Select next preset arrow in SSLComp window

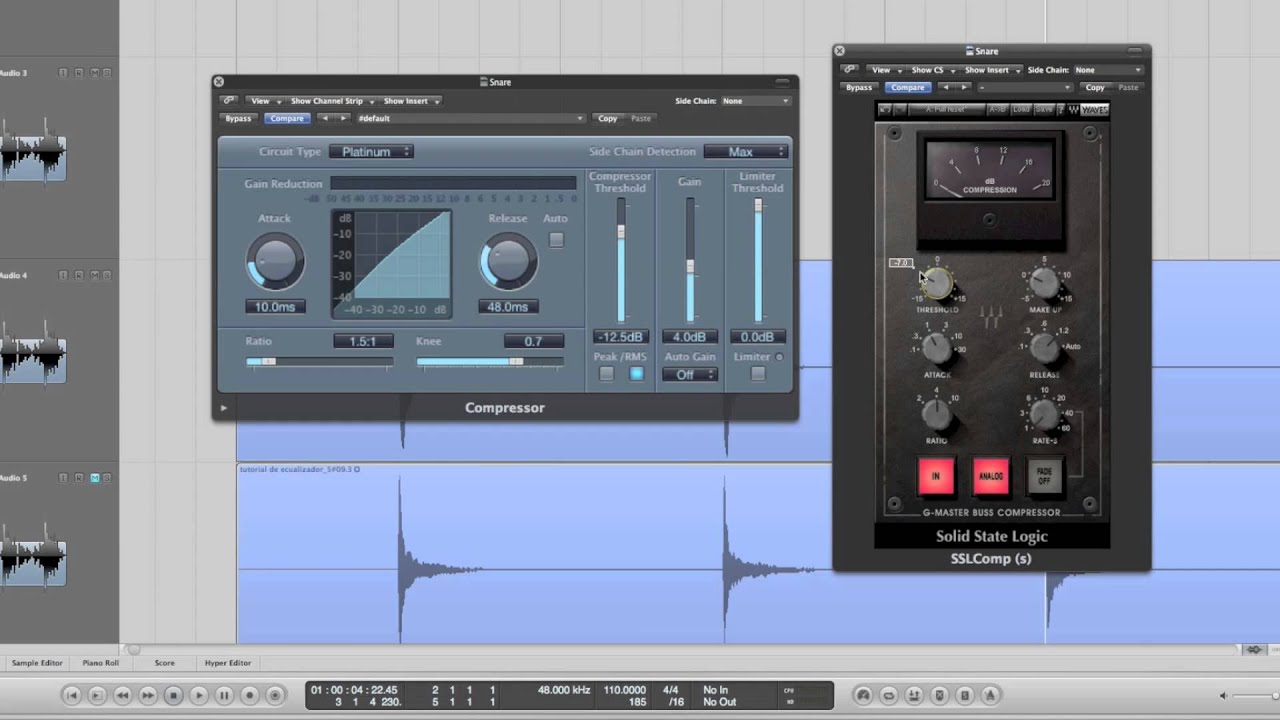pos(964,87)
